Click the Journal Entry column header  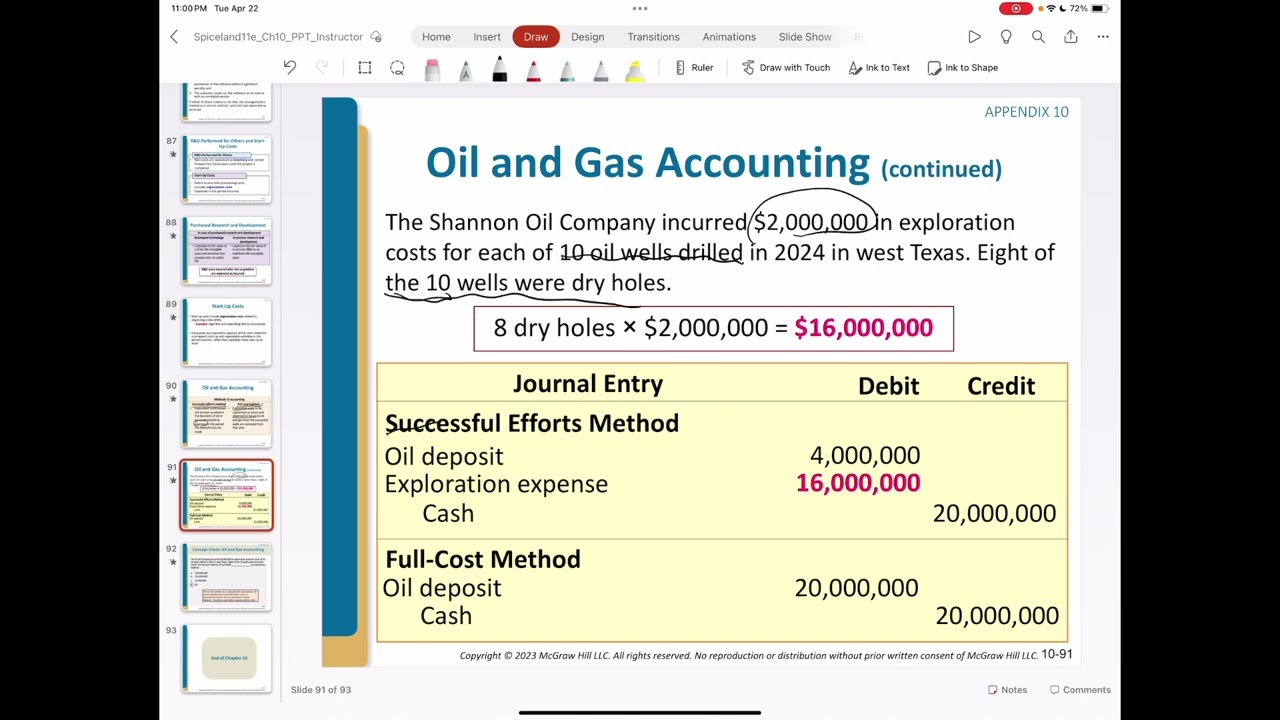pyautogui.click(x=588, y=384)
